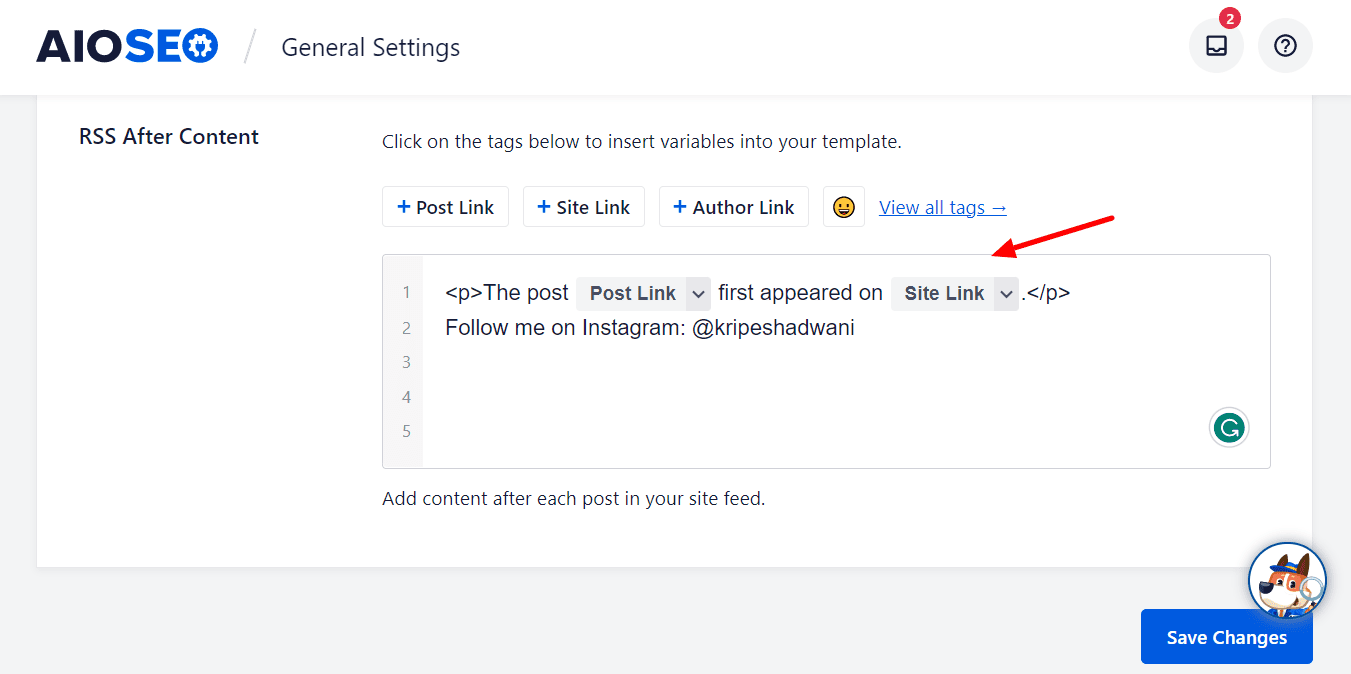Click the AIOSEO logo
This screenshot has width=1351, height=674.
click(x=127, y=46)
